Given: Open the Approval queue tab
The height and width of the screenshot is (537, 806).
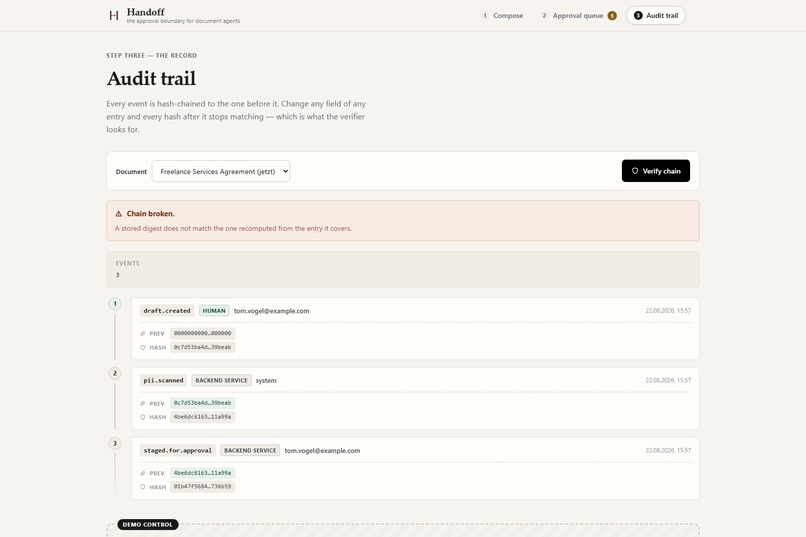Looking at the screenshot, I should coord(578,15).
